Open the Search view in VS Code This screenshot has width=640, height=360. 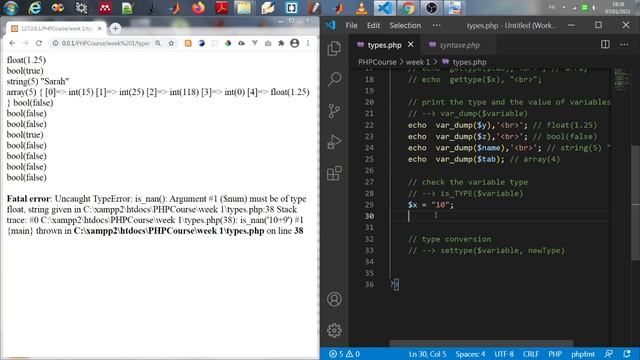(x=334, y=79)
